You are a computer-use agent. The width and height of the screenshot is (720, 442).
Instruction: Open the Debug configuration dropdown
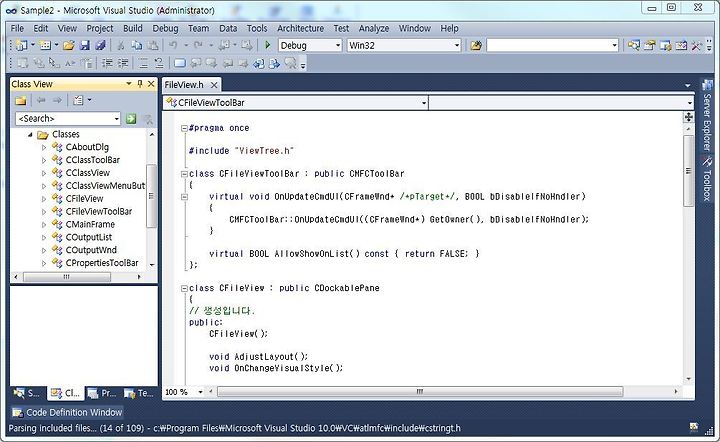pos(338,45)
